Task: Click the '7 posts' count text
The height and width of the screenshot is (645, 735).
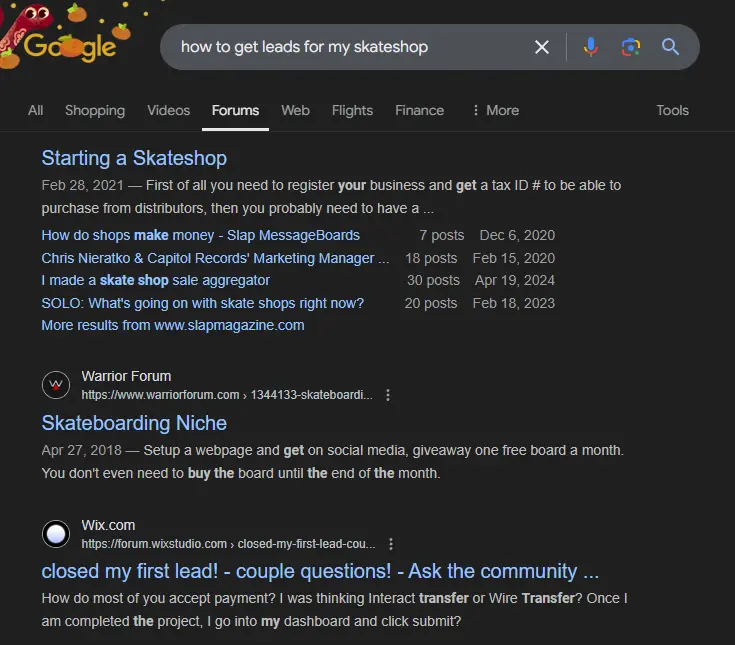Action: (x=442, y=235)
